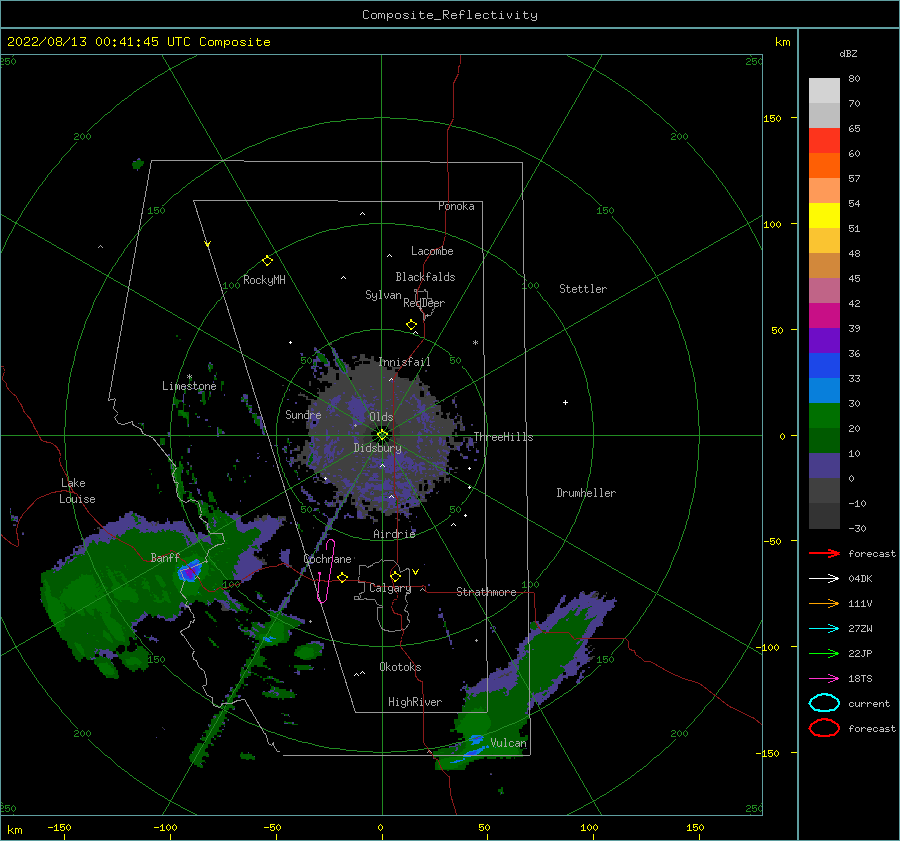Pick the dark orange 57-60 dBZ swatch

pyautogui.click(x=824, y=165)
